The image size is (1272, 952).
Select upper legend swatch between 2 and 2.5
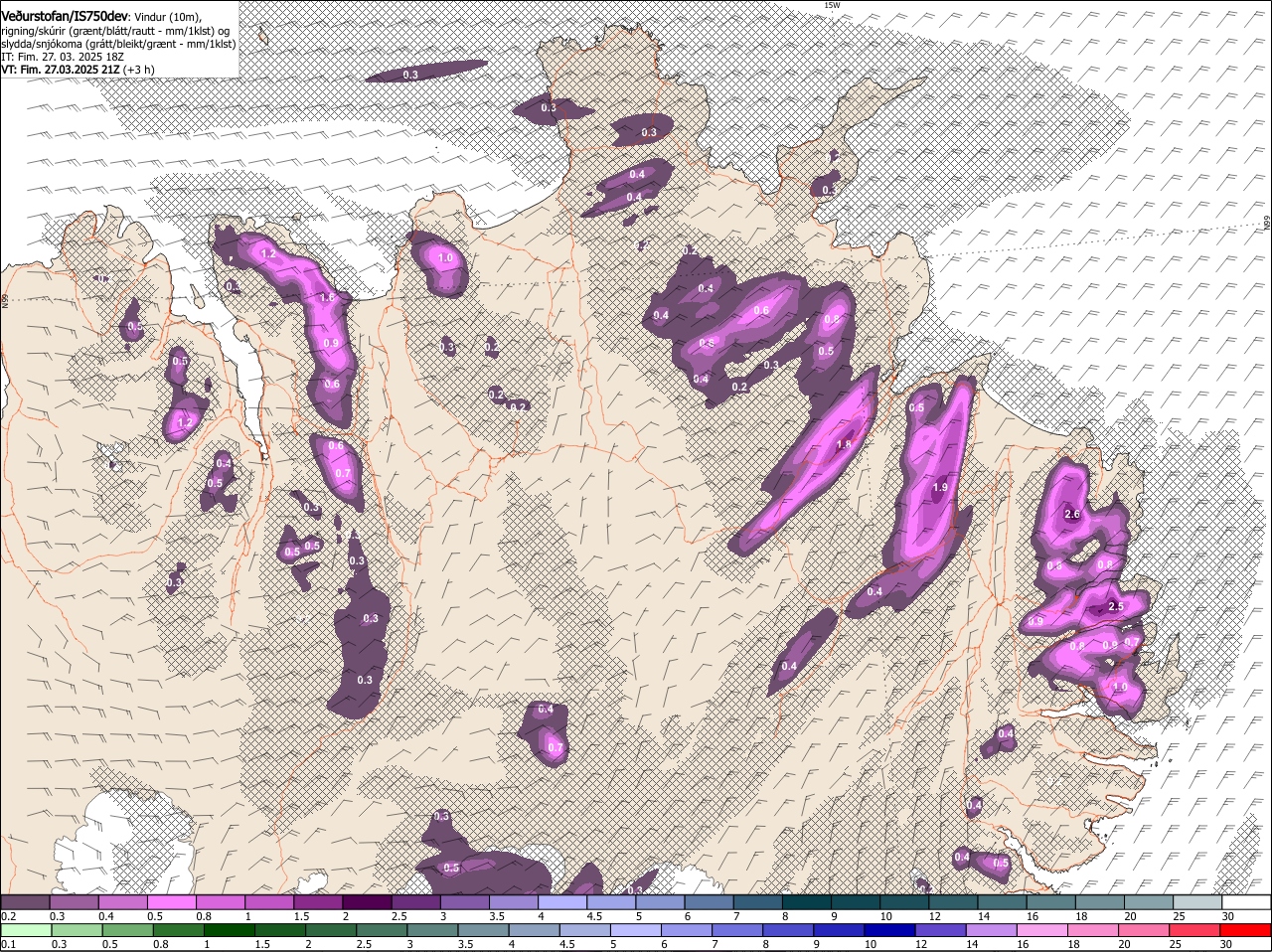point(366,902)
